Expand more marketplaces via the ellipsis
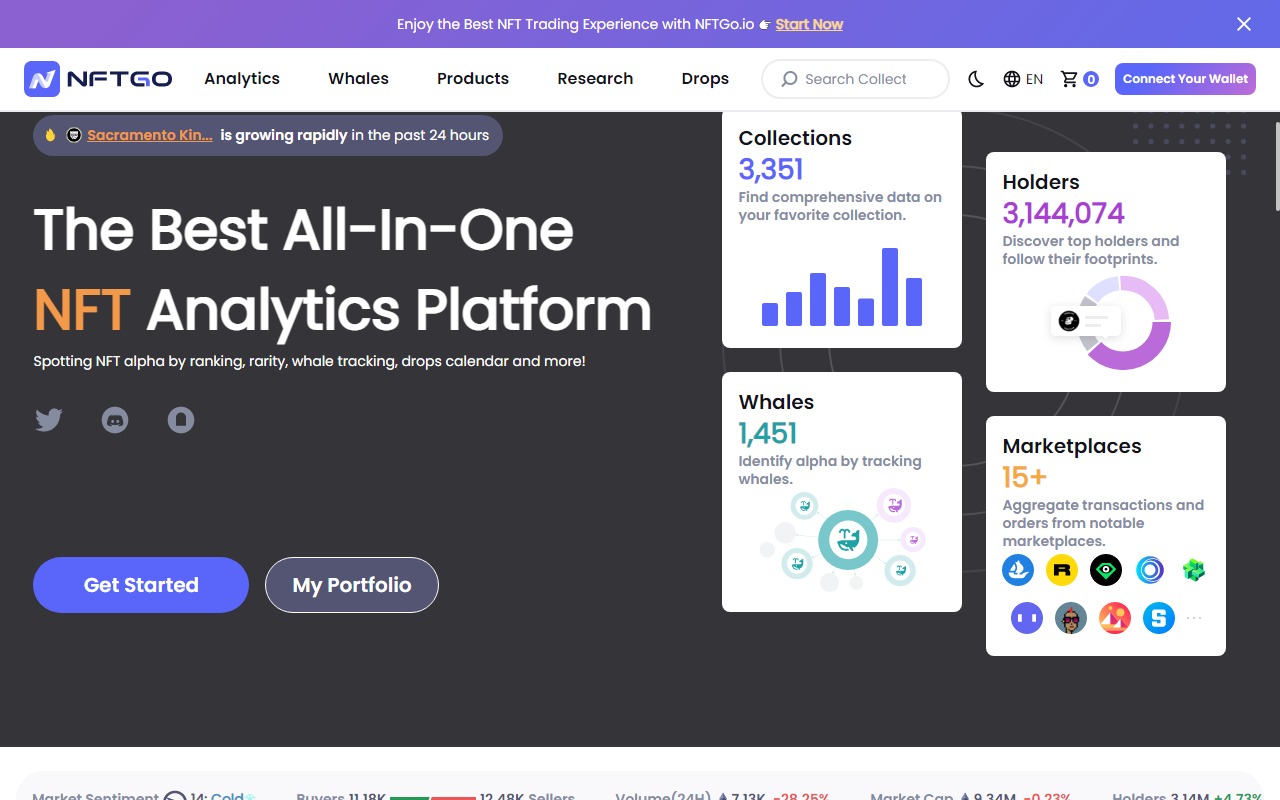Viewport: 1280px width, 800px height. click(1194, 617)
